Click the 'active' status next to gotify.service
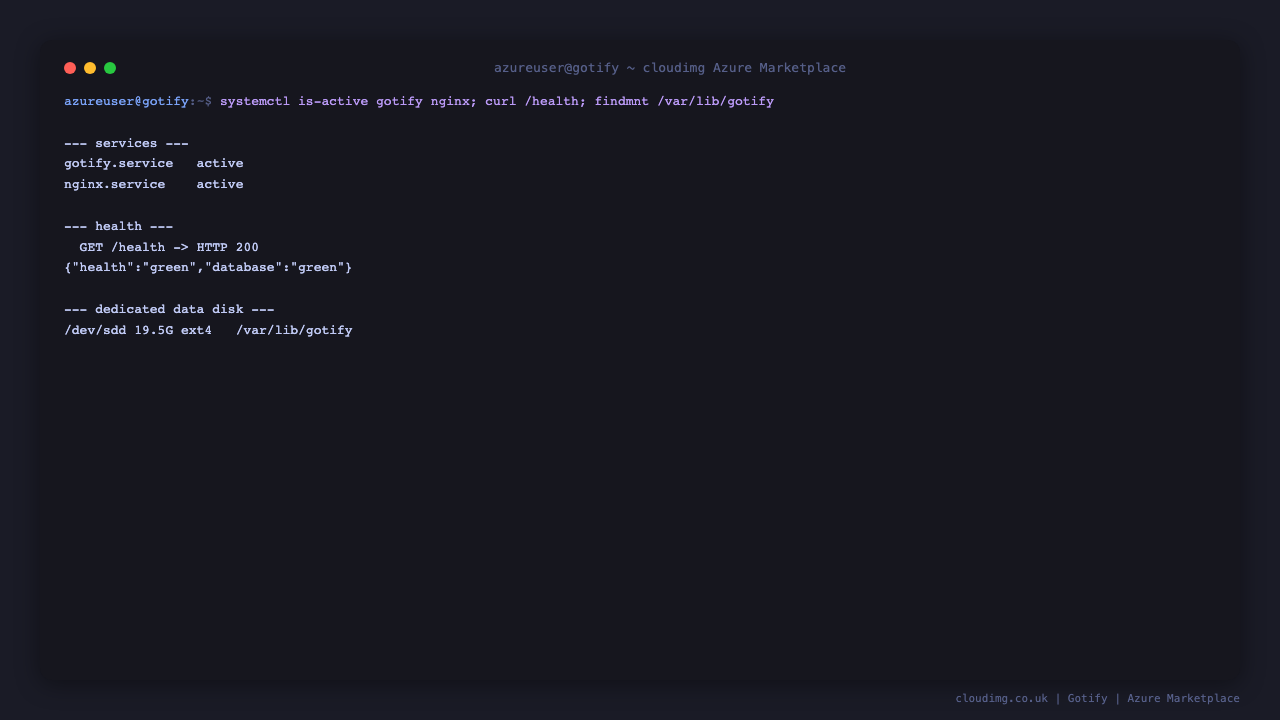The height and width of the screenshot is (720, 1280). point(220,163)
